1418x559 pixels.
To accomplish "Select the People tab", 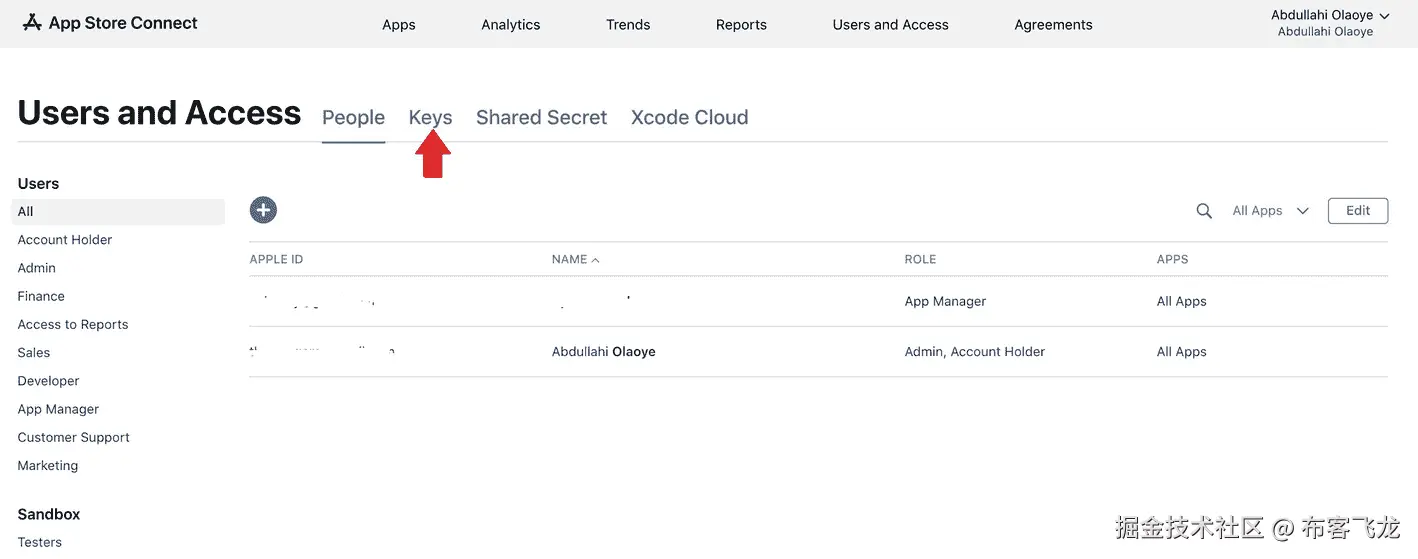I will pyautogui.click(x=353, y=117).
